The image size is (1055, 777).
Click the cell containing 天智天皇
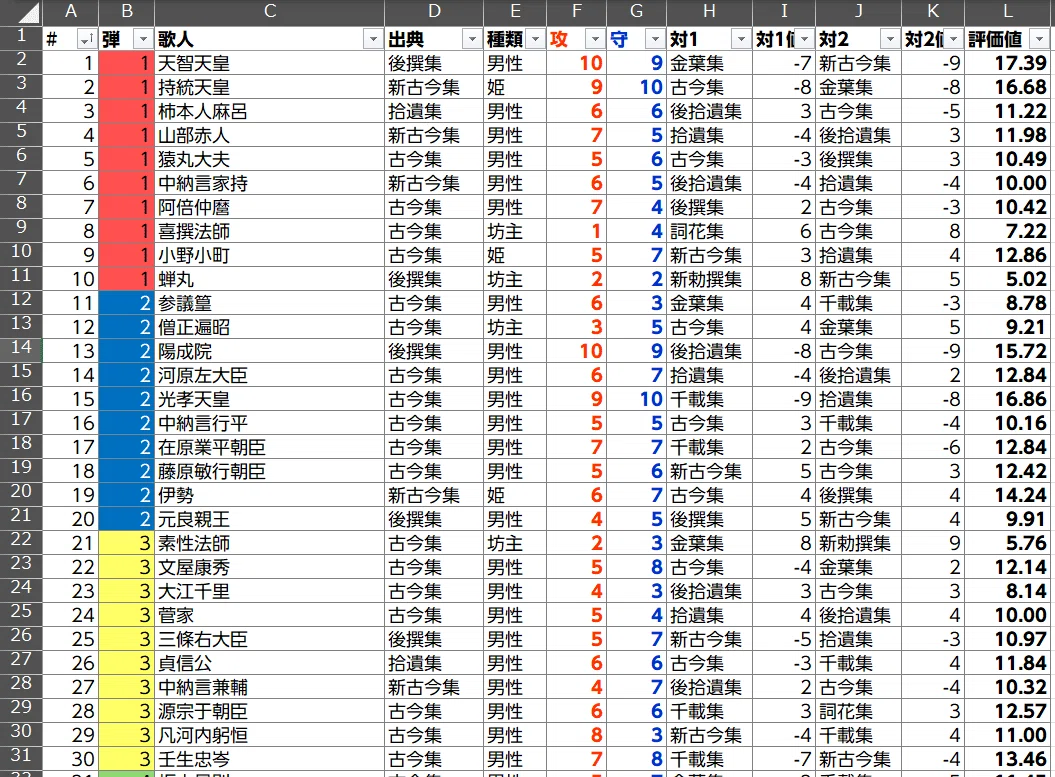(270, 63)
